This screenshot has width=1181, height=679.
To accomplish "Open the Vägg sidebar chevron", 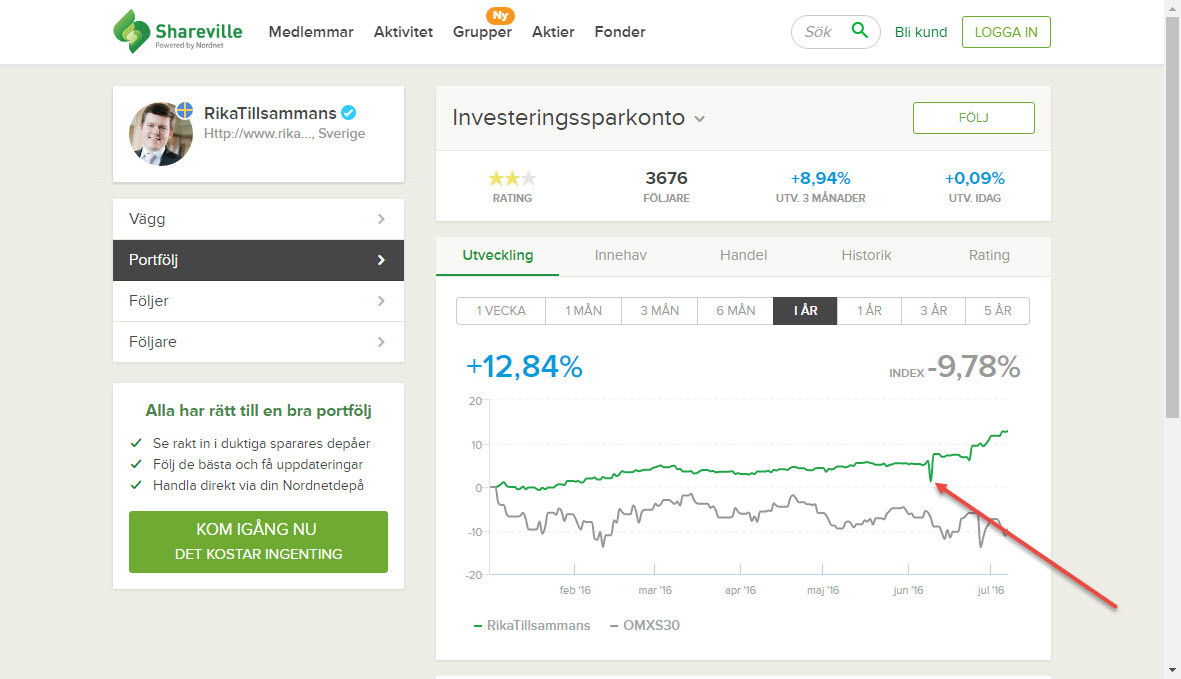I will coord(381,219).
